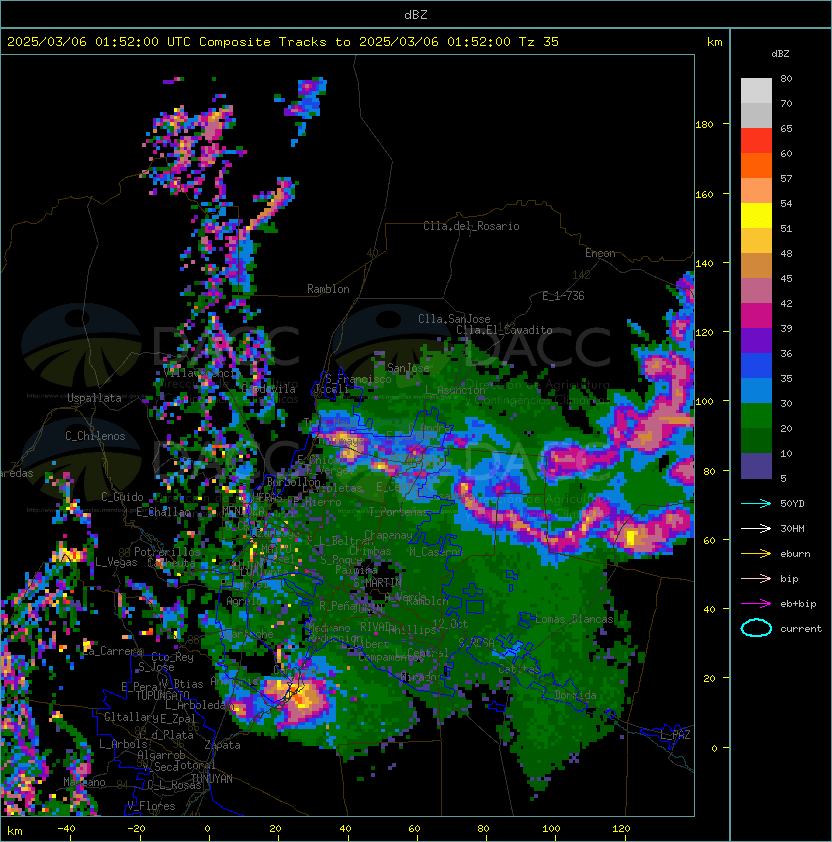
Task: Click the 'E_Challao' map label
Action: [x=163, y=512]
